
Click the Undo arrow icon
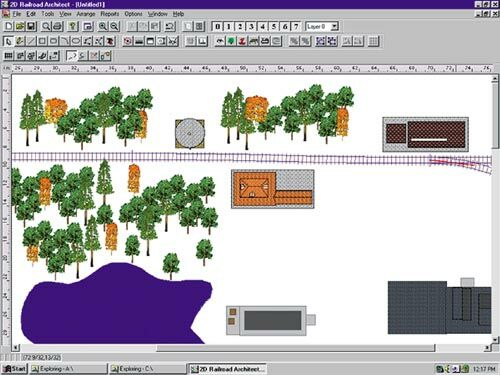(170, 26)
